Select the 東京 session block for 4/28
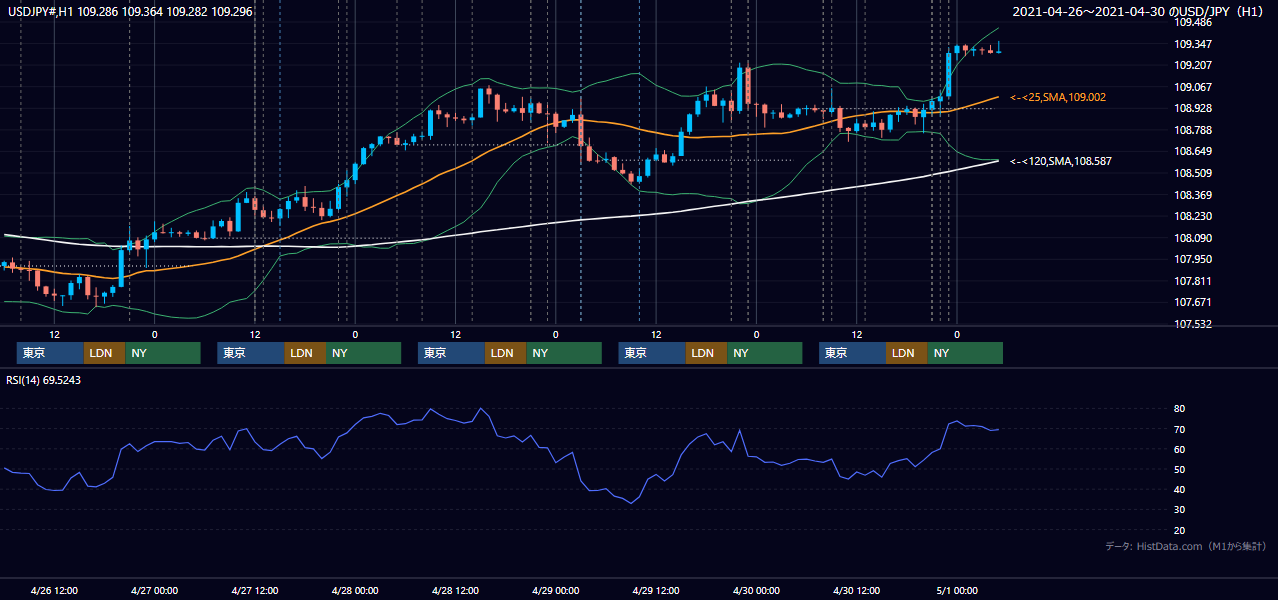 451,353
